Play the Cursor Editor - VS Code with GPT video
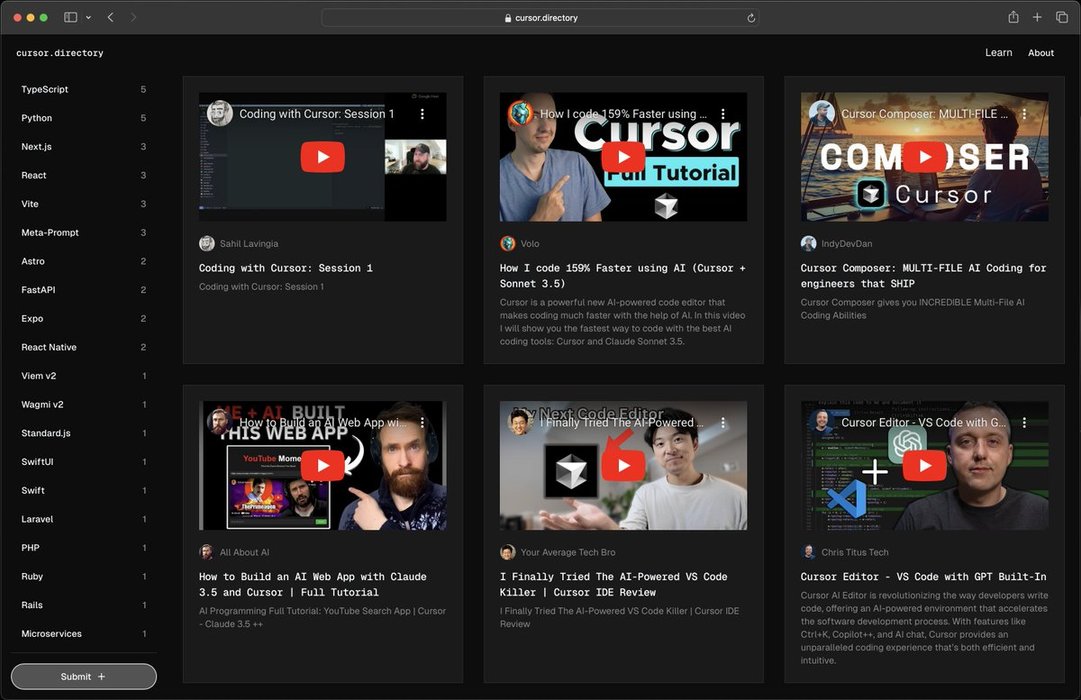Image resolution: width=1081 pixels, height=700 pixels. tap(925, 466)
